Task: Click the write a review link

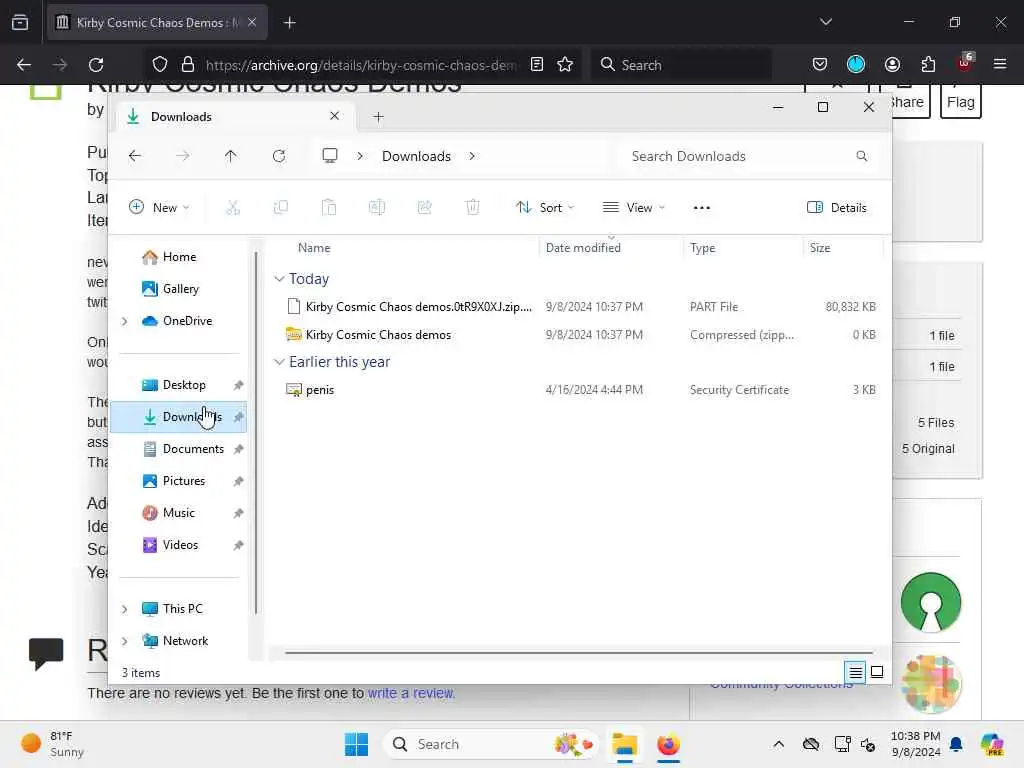Action: [x=411, y=693]
